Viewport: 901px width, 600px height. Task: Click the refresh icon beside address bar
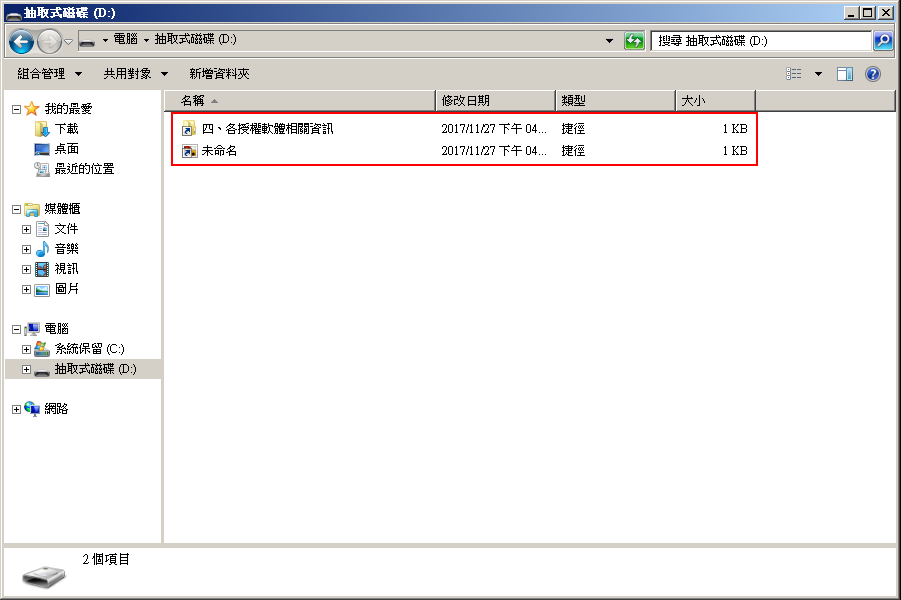(x=634, y=41)
